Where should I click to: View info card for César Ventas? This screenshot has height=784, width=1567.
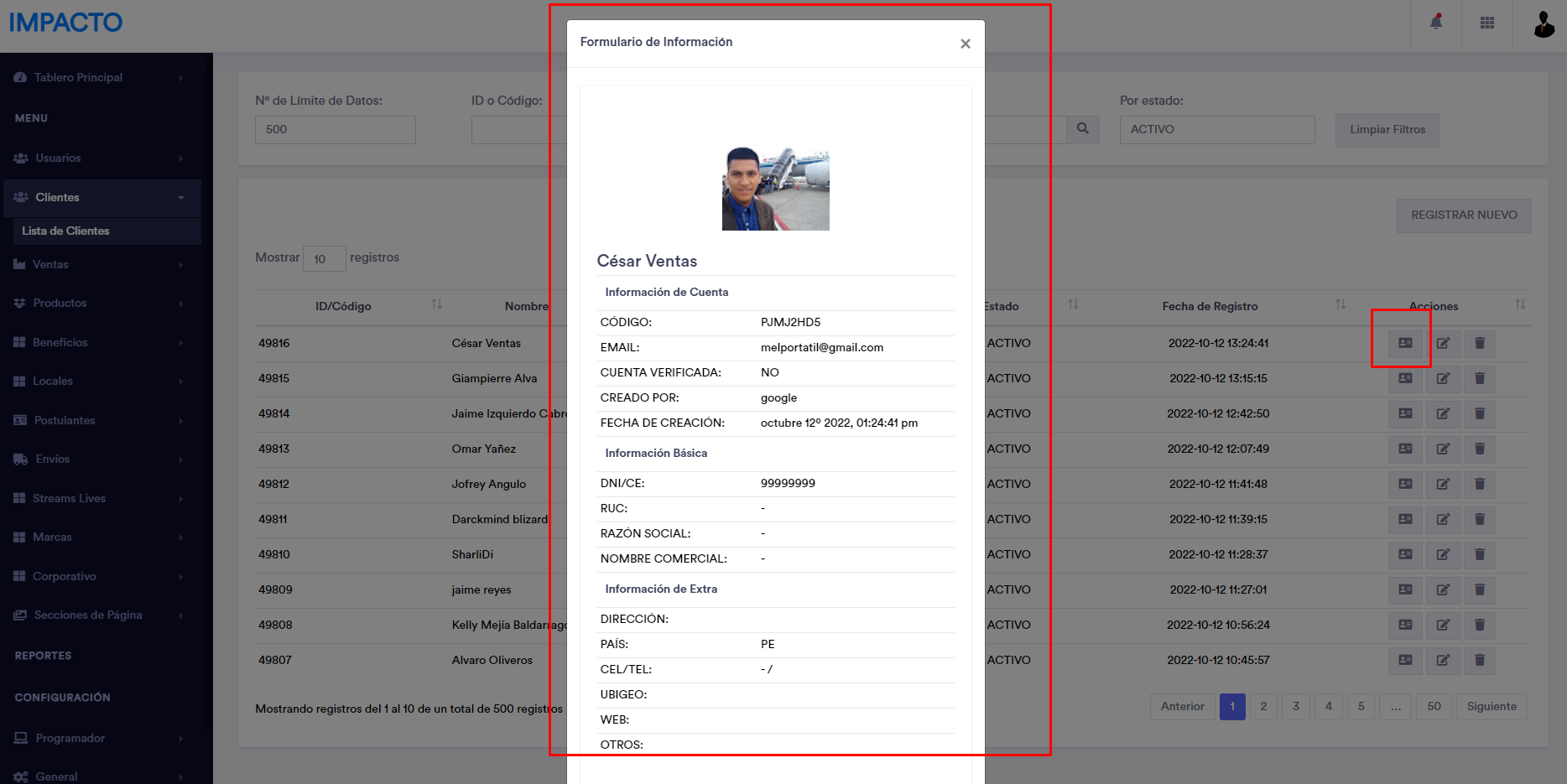click(1405, 343)
